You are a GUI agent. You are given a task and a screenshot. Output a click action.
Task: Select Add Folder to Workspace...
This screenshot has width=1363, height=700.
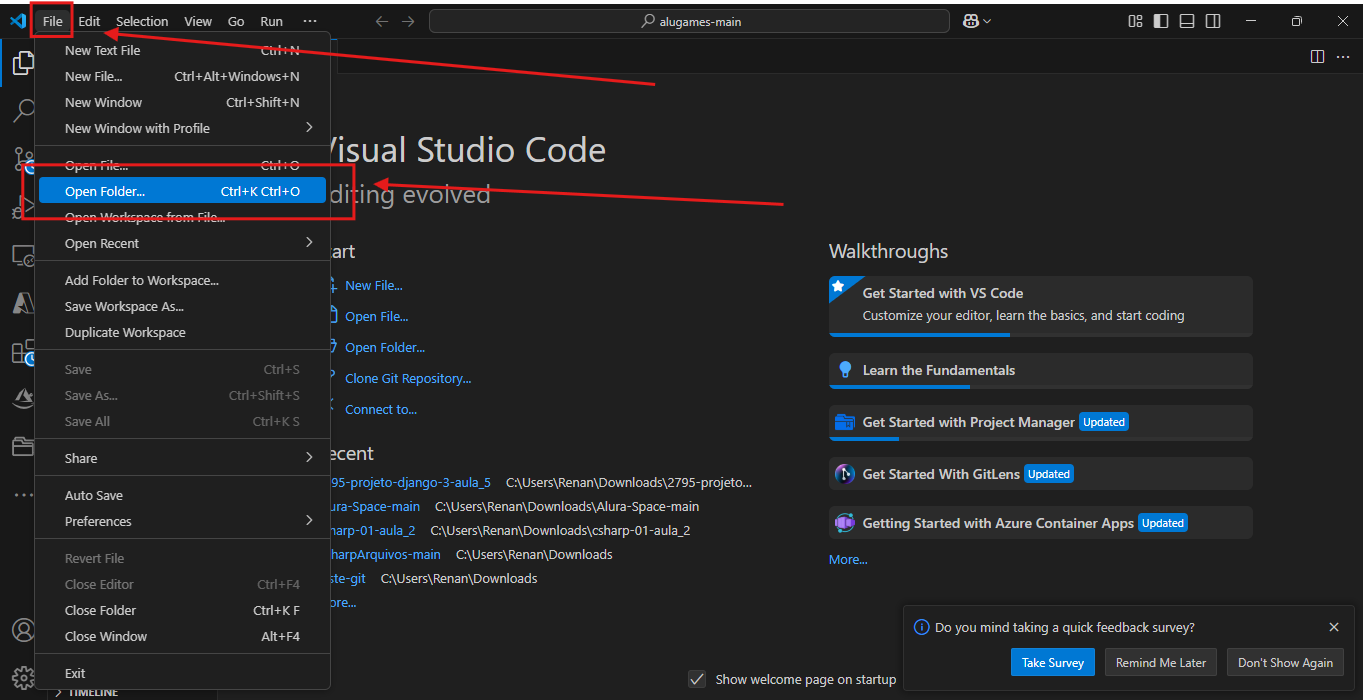[182, 280]
